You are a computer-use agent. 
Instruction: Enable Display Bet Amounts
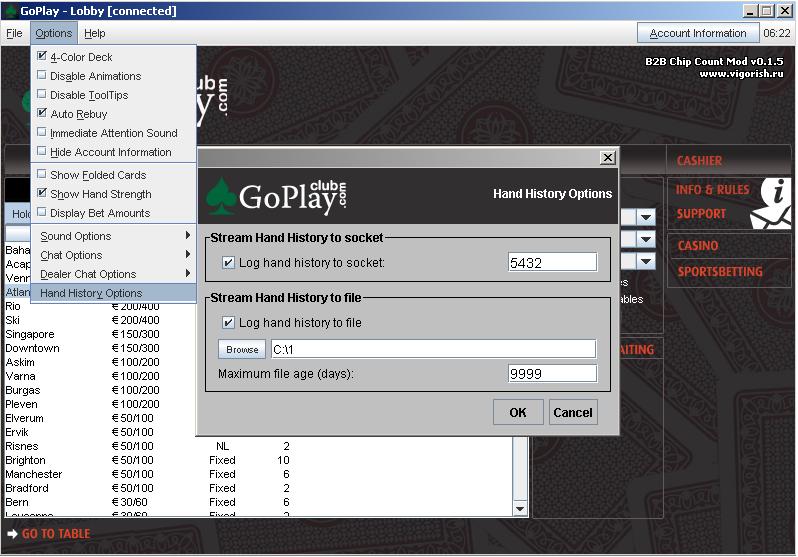click(42, 212)
